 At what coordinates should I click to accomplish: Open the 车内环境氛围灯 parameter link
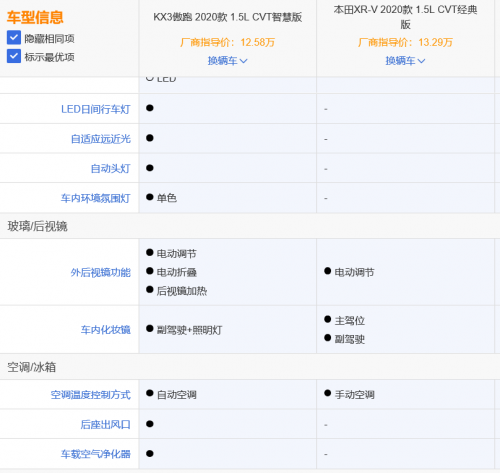(x=95, y=198)
